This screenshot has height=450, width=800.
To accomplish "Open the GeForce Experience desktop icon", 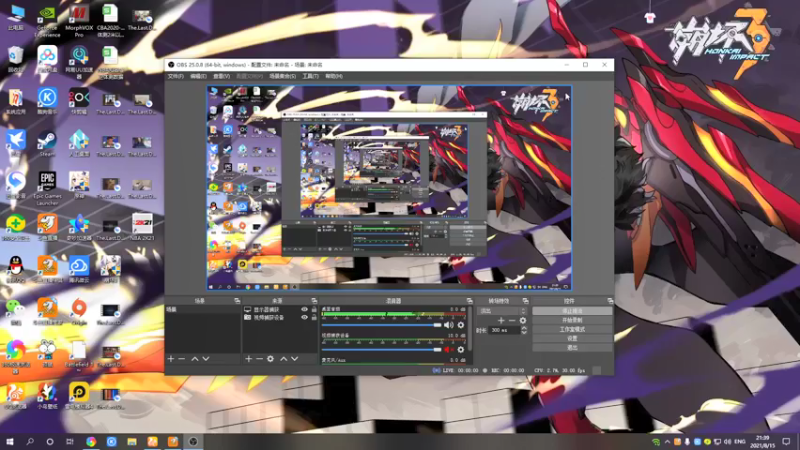I will (x=47, y=21).
